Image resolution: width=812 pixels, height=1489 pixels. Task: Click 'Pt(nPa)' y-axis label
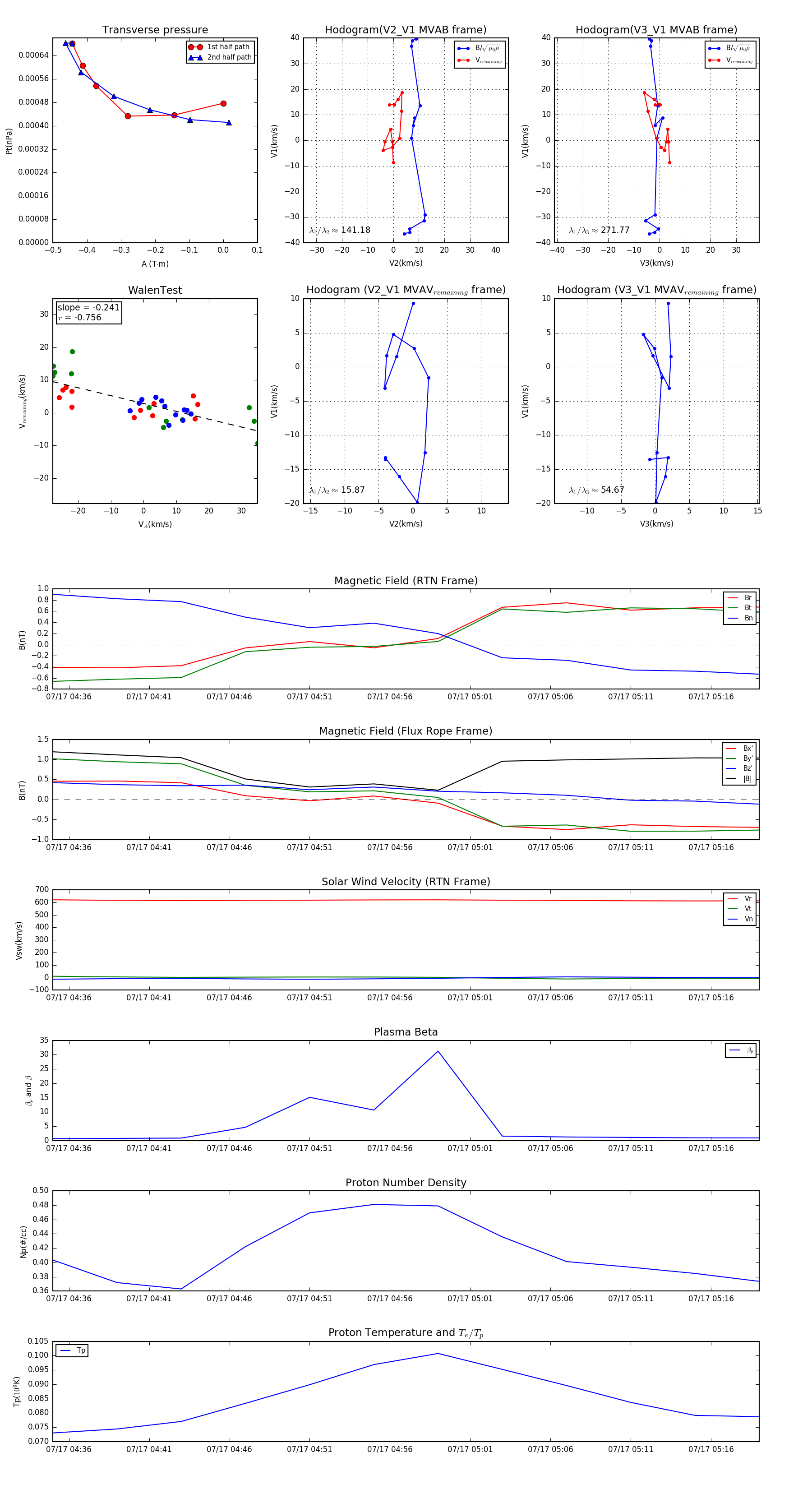(x=9, y=141)
